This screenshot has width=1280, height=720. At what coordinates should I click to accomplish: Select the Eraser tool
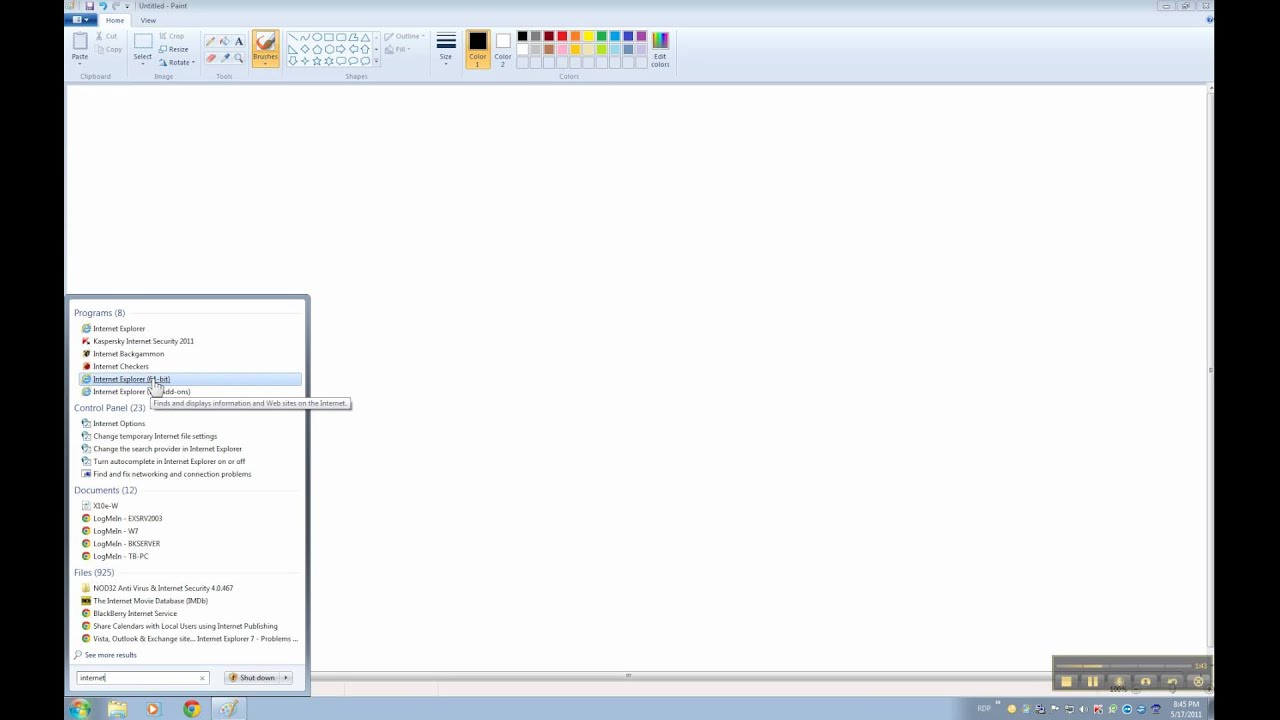point(210,58)
